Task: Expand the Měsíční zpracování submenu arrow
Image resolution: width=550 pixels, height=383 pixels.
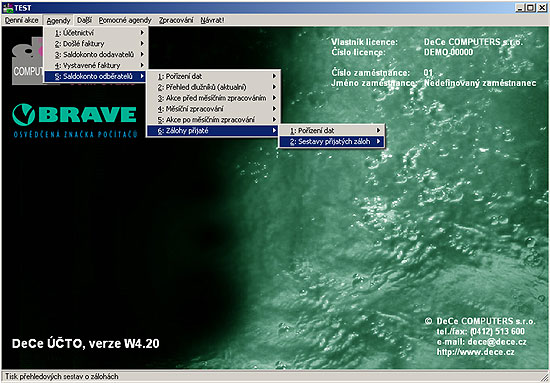Action: (x=274, y=109)
